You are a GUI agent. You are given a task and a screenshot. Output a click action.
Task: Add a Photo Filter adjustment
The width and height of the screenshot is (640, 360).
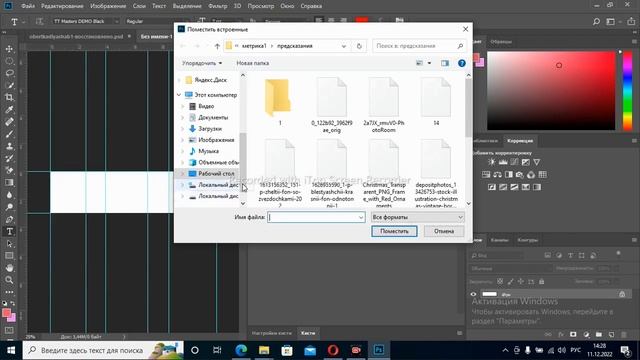pyautogui.click(x=519, y=175)
